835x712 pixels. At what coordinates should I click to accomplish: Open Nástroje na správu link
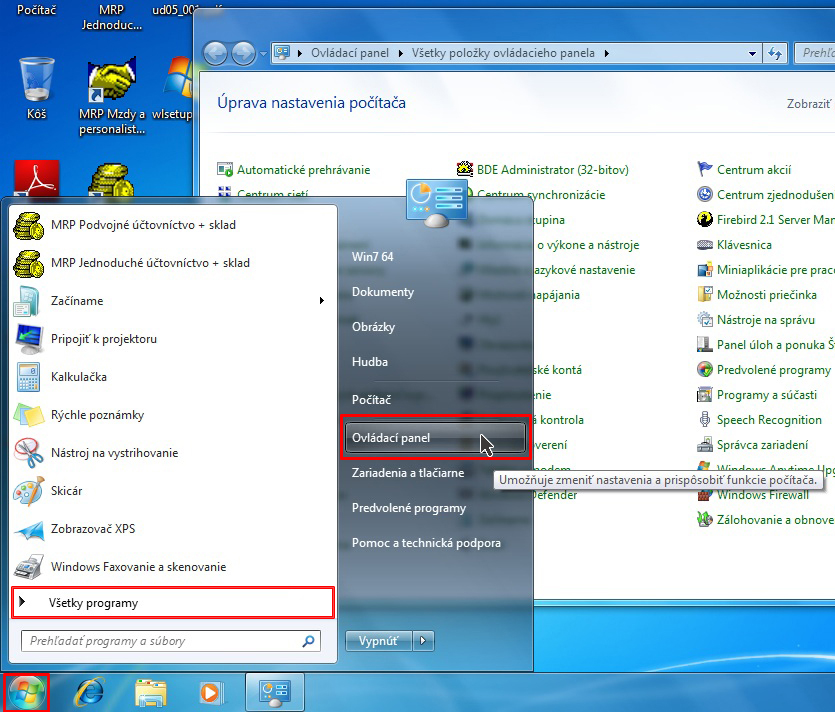point(766,320)
